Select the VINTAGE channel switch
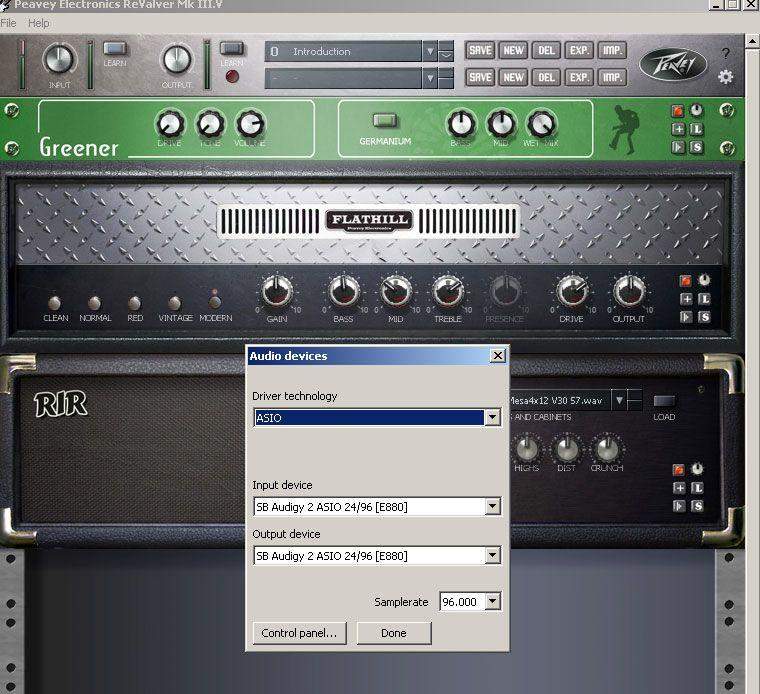 tap(174, 303)
